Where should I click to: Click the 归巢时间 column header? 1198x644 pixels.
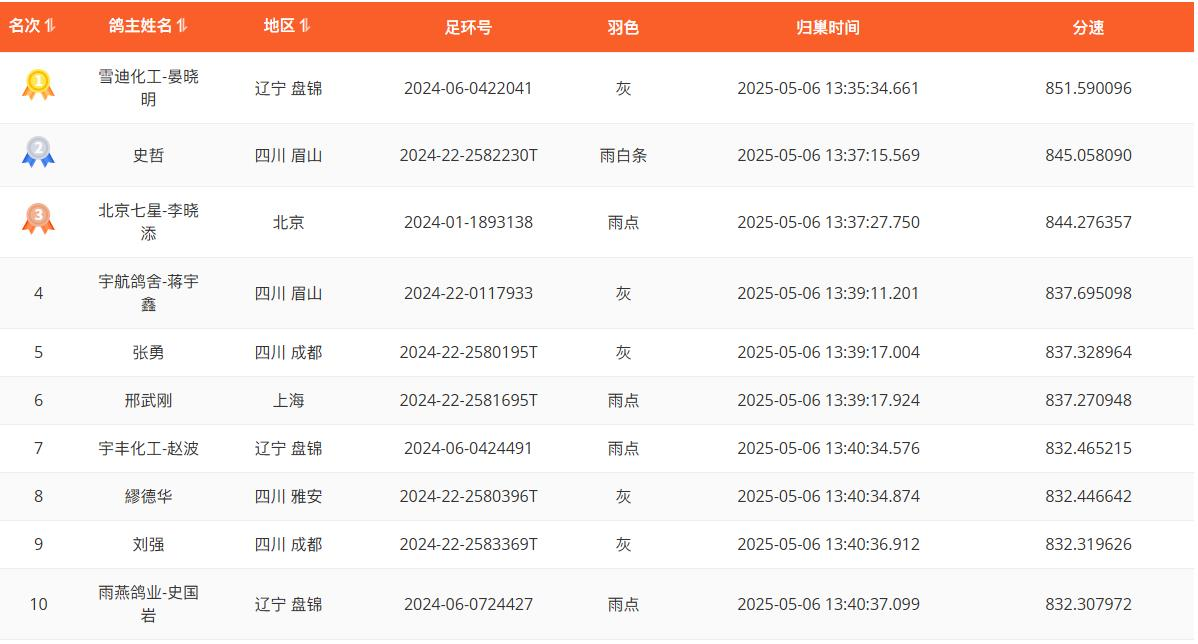[828, 27]
